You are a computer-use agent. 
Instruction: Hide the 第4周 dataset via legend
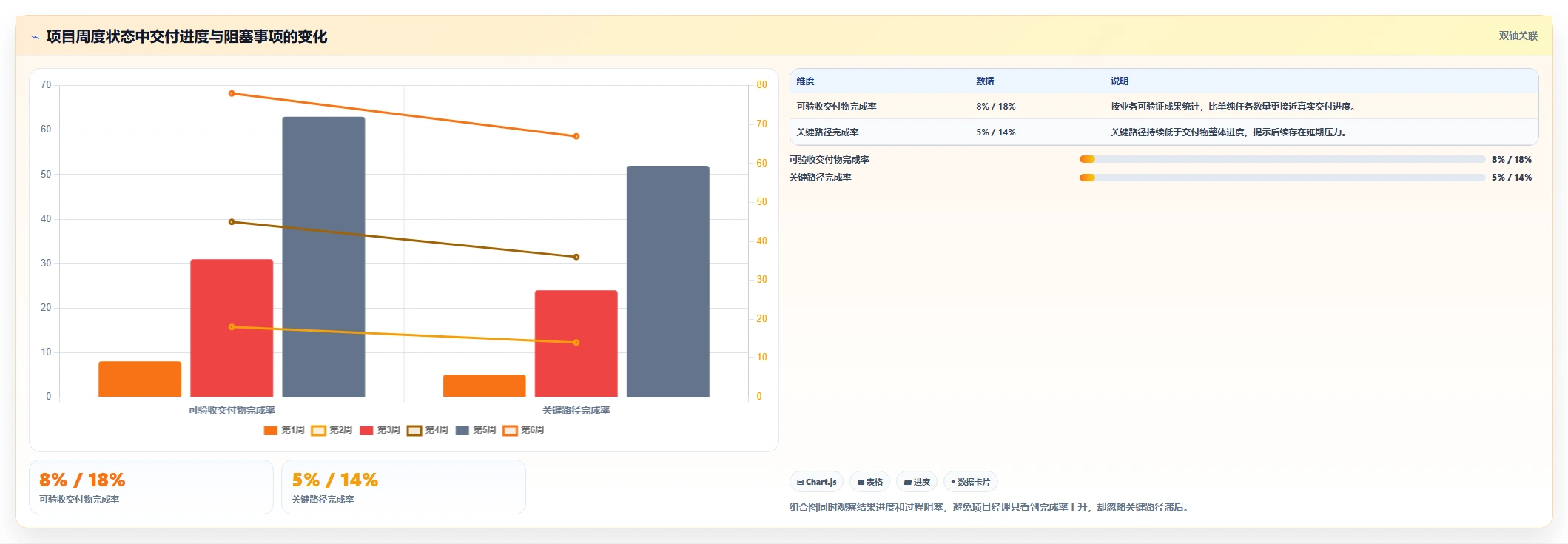point(428,430)
